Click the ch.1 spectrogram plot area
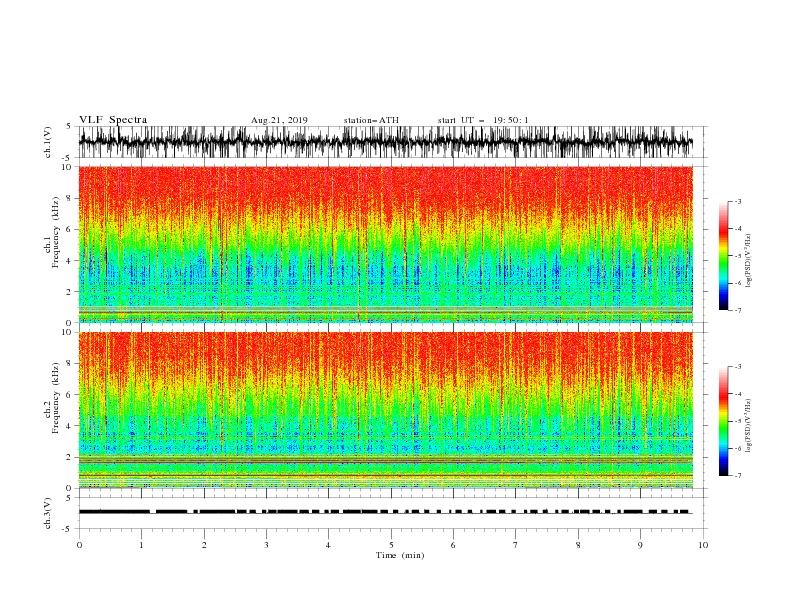The width and height of the screenshot is (792, 612). point(385,244)
